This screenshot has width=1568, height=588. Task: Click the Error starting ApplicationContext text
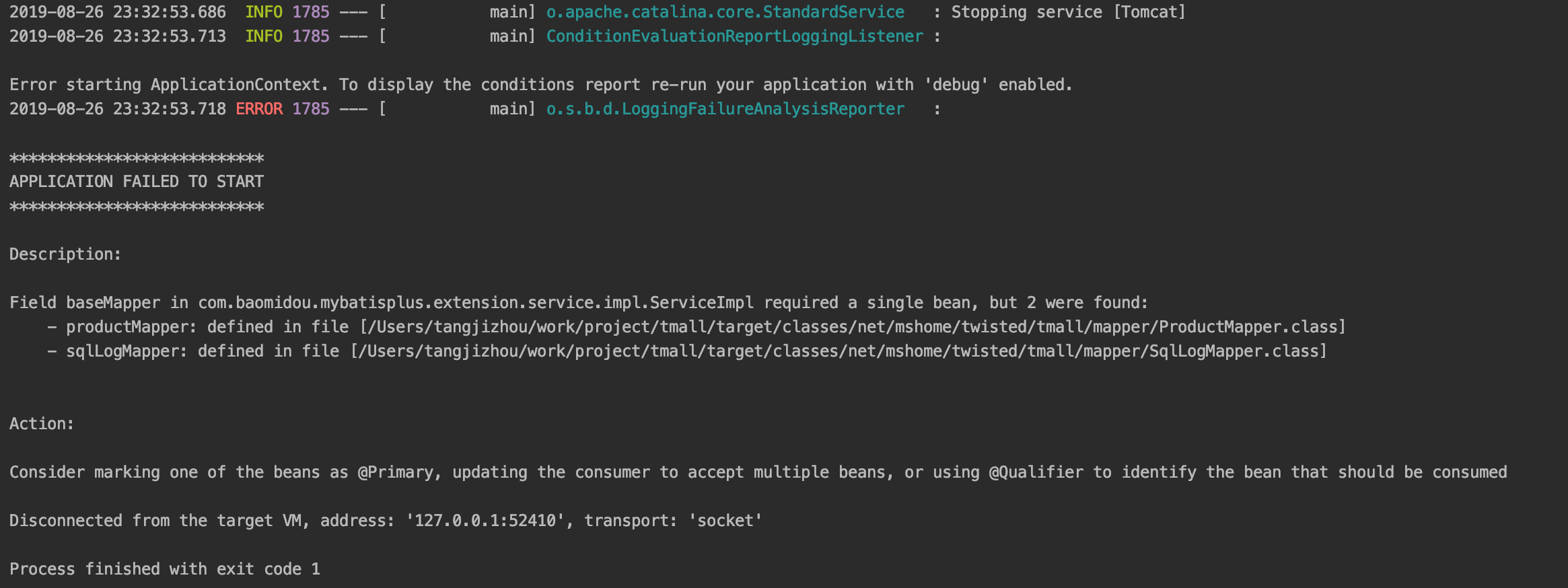165,85
